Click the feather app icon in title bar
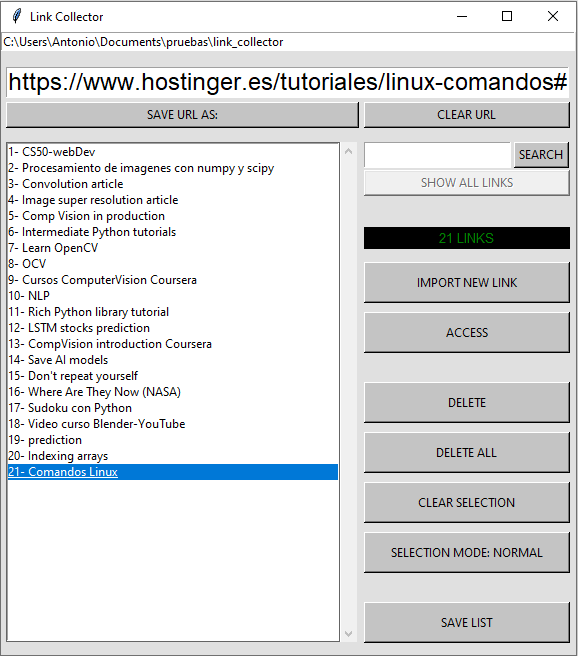 click(x=16, y=16)
